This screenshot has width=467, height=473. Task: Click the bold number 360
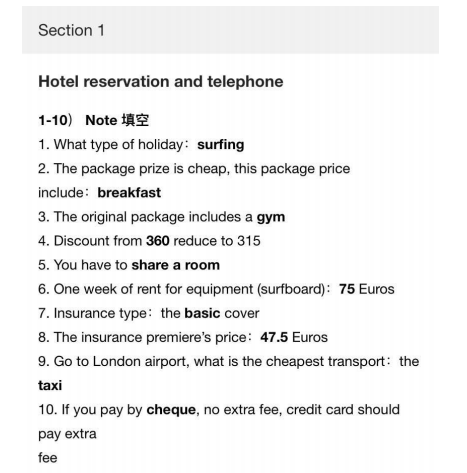(158, 241)
